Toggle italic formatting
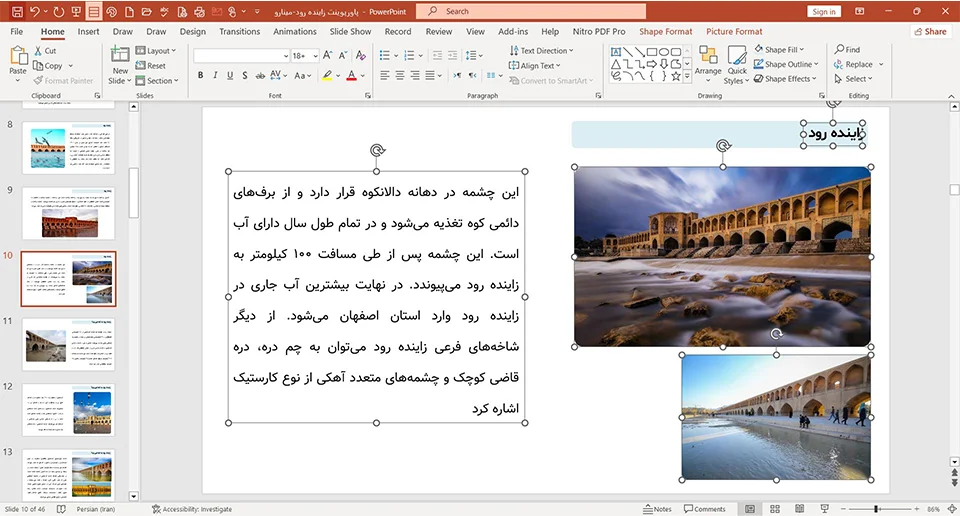The height and width of the screenshot is (516, 960). coord(215,75)
